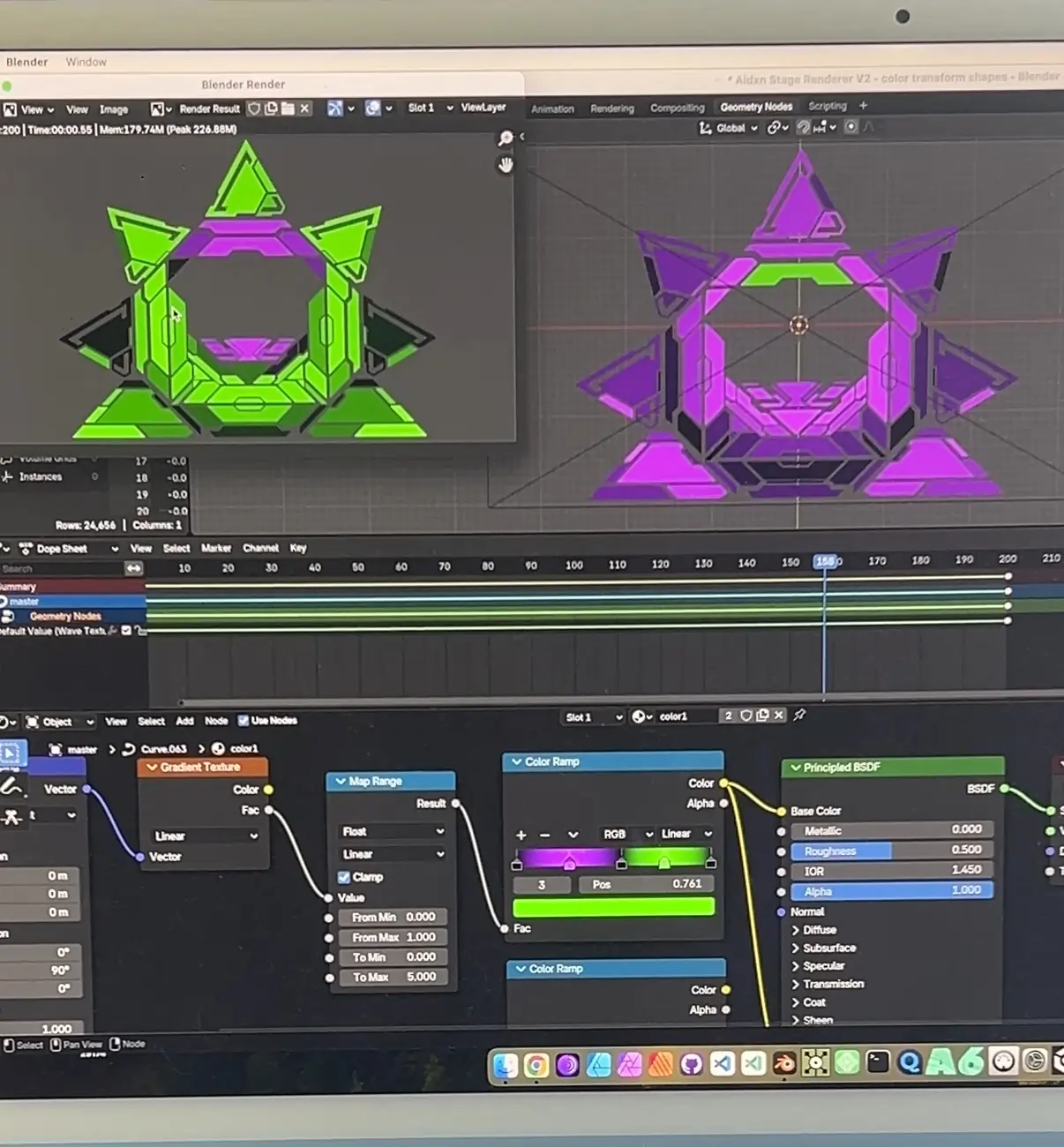This screenshot has height=1147, width=1064.
Task: Click the pin icon in node editor header
Action: (799, 715)
